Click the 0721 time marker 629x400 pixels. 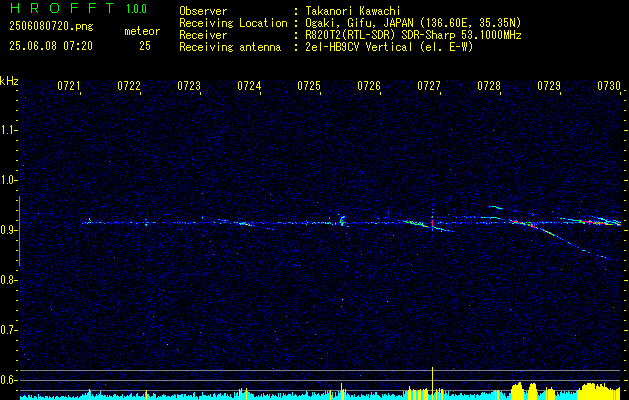[69, 86]
